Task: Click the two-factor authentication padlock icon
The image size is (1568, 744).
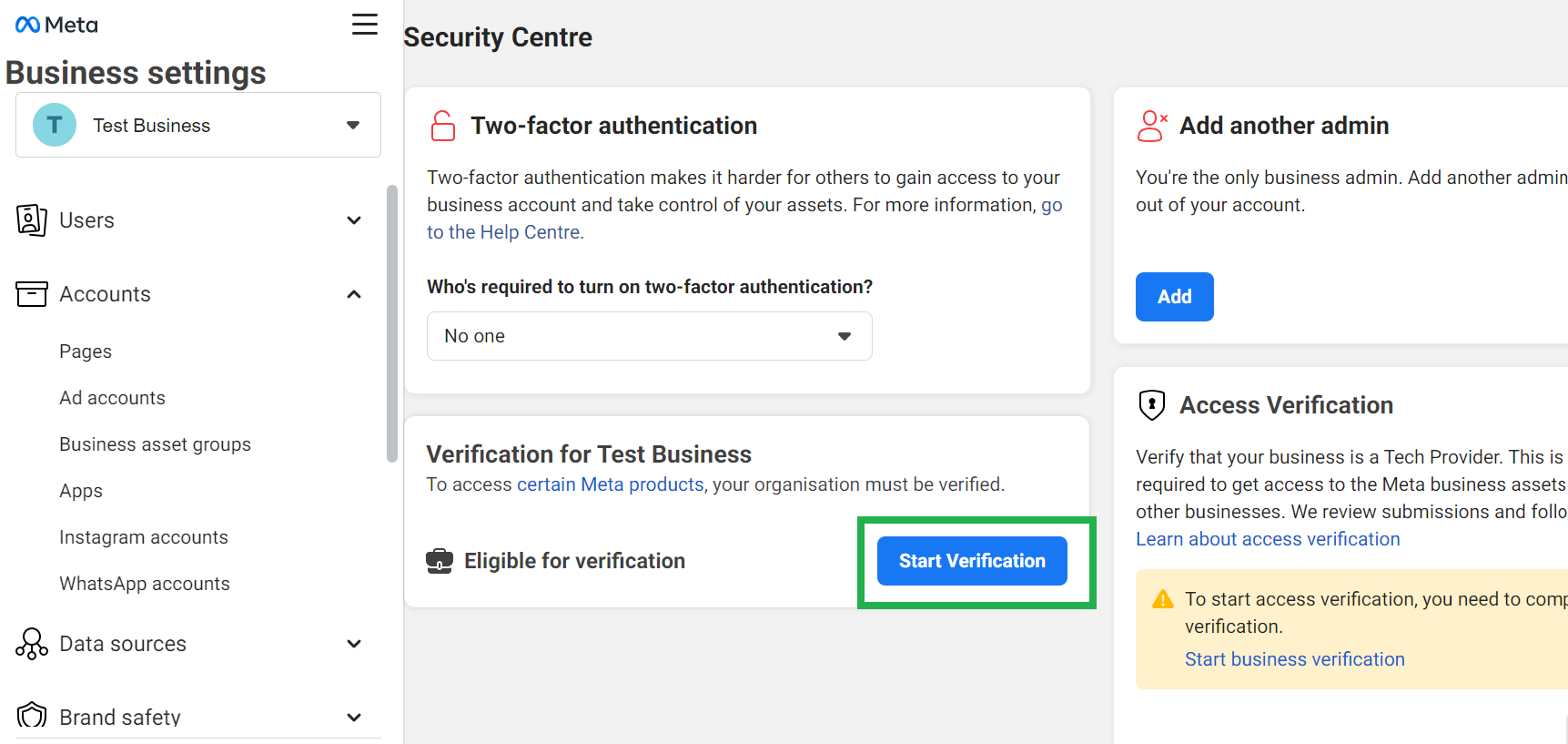Action: [x=443, y=126]
